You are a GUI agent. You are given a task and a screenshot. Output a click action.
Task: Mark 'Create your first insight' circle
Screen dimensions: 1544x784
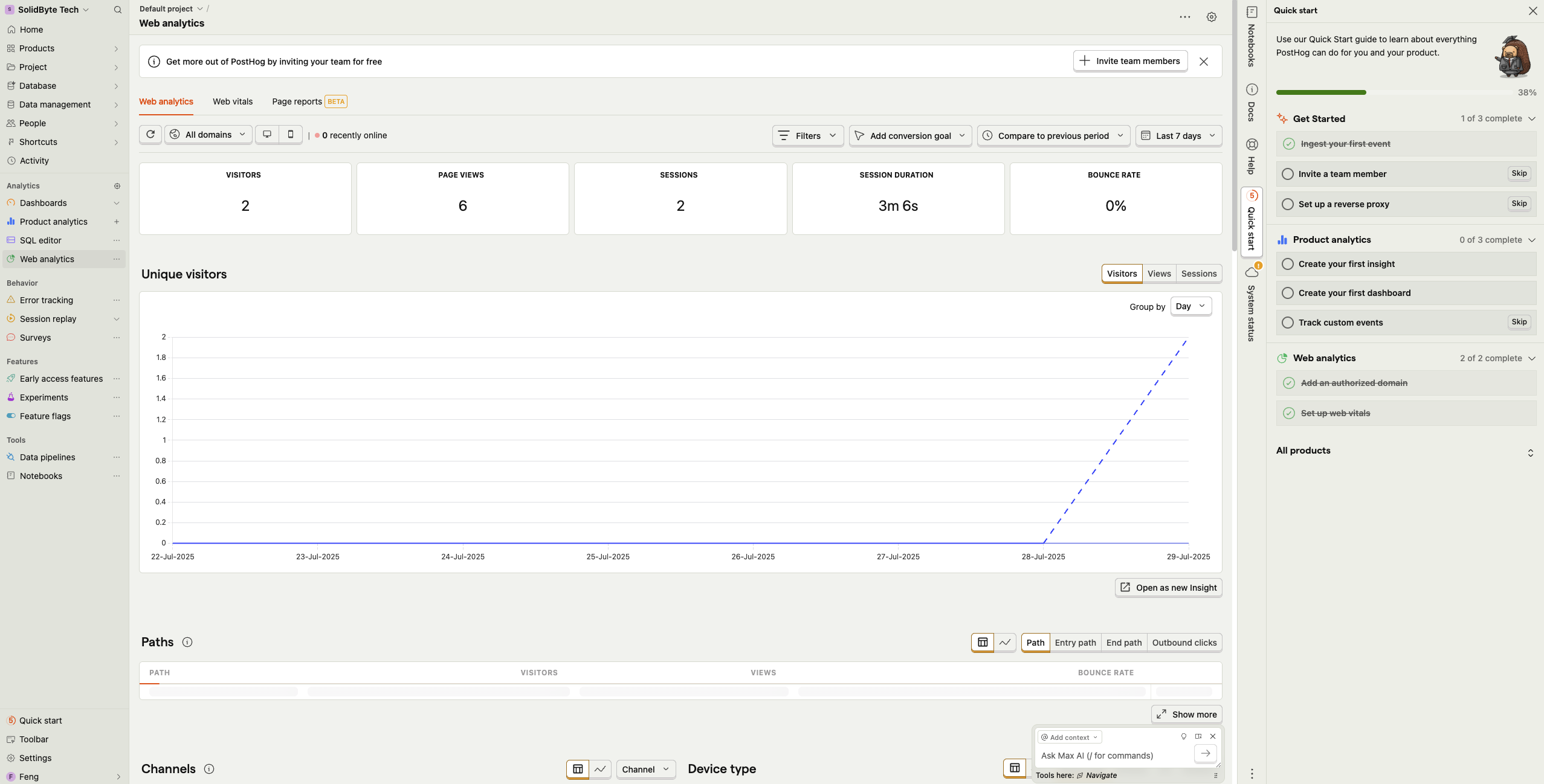click(1288, 264)
